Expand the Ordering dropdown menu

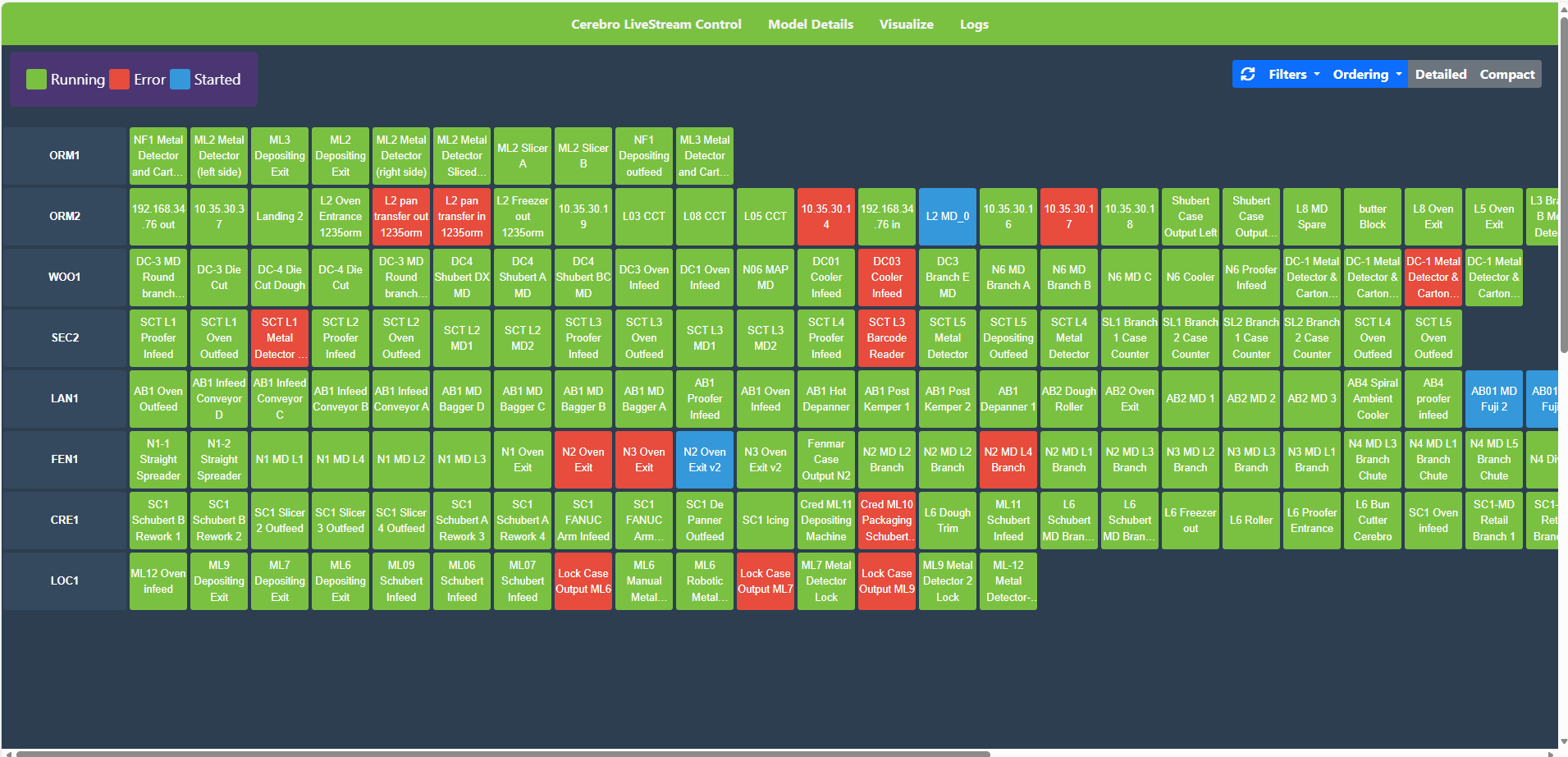click(1366, 74)
